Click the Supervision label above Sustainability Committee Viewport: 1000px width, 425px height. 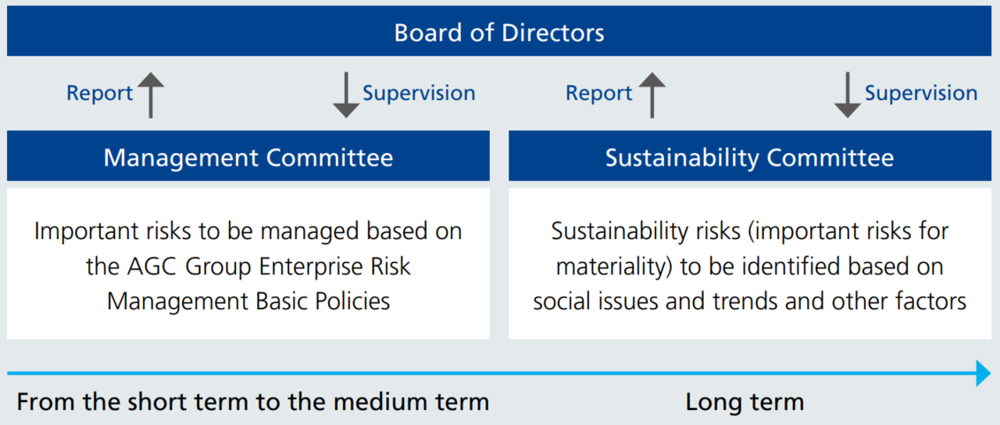(x=921, y=94)
